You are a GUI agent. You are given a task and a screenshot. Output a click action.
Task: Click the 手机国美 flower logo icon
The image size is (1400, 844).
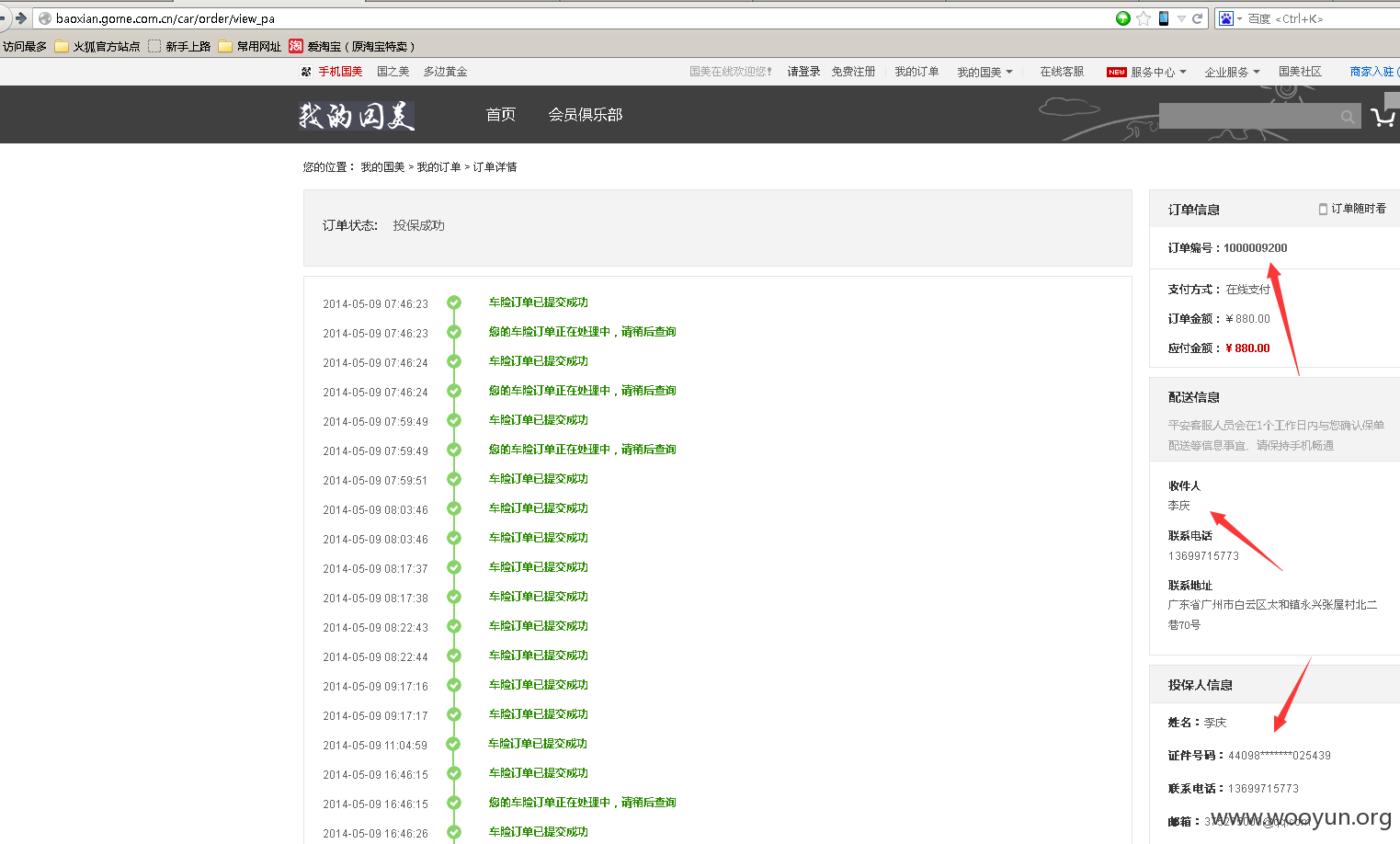click(306, 72)
